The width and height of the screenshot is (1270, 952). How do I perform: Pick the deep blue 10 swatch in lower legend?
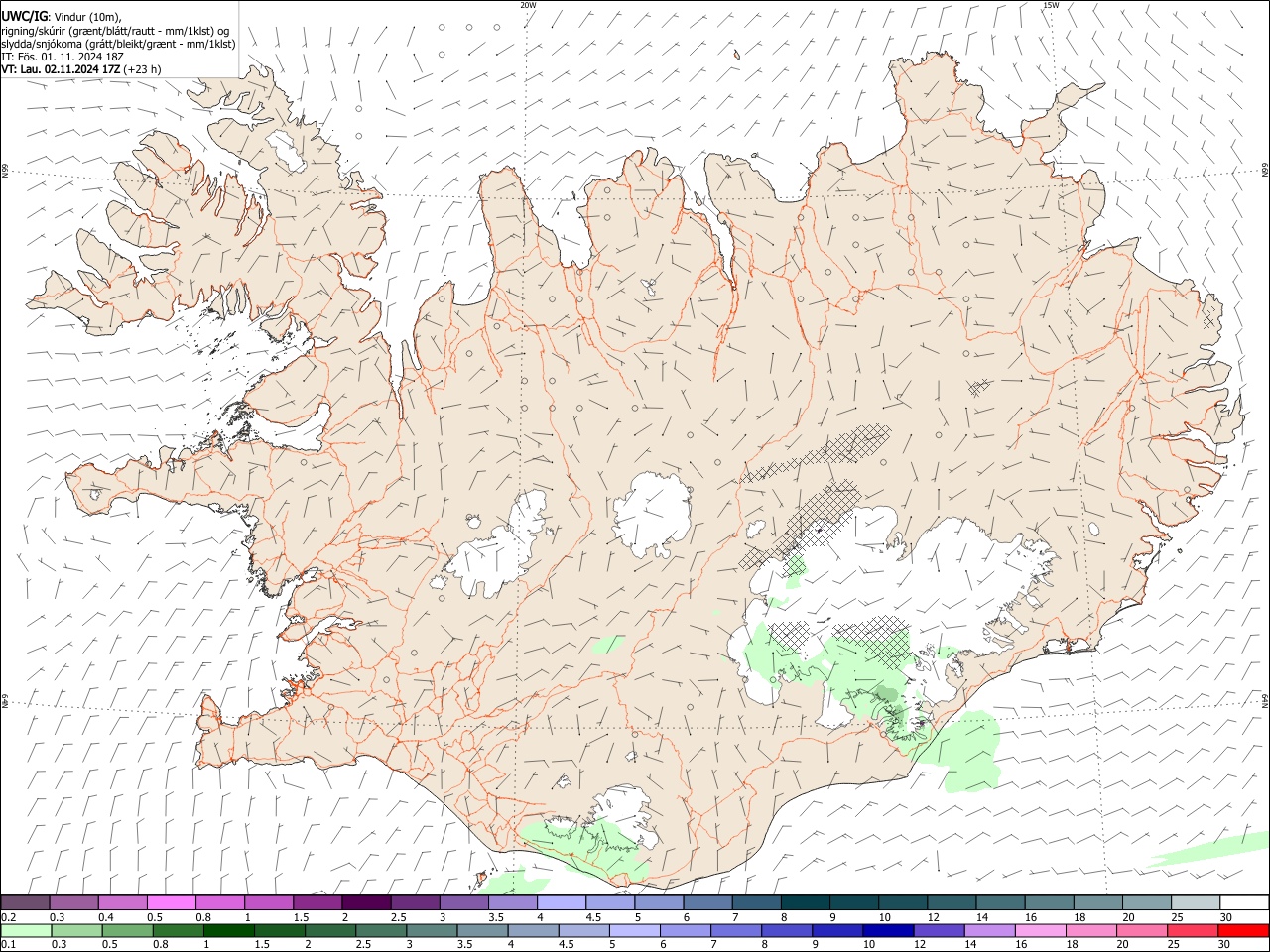[x=888, y=930]
